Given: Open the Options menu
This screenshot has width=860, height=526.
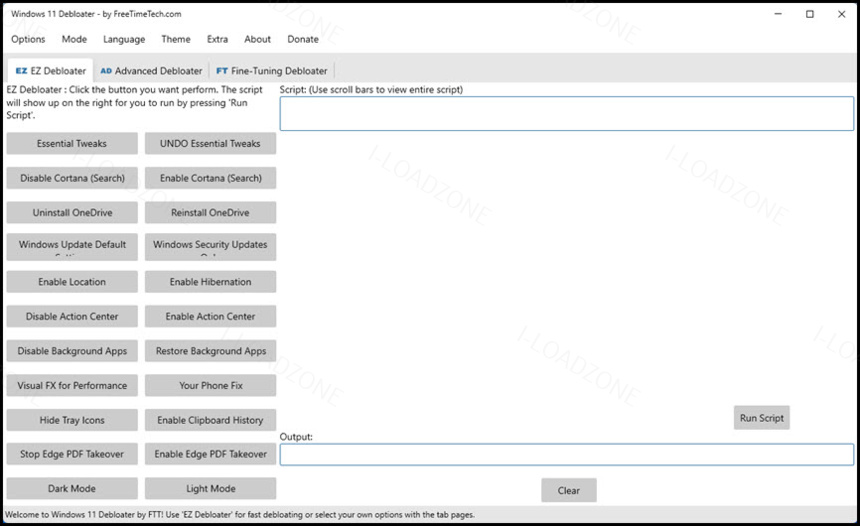Looking at the screenshot, I should [28, 39].
